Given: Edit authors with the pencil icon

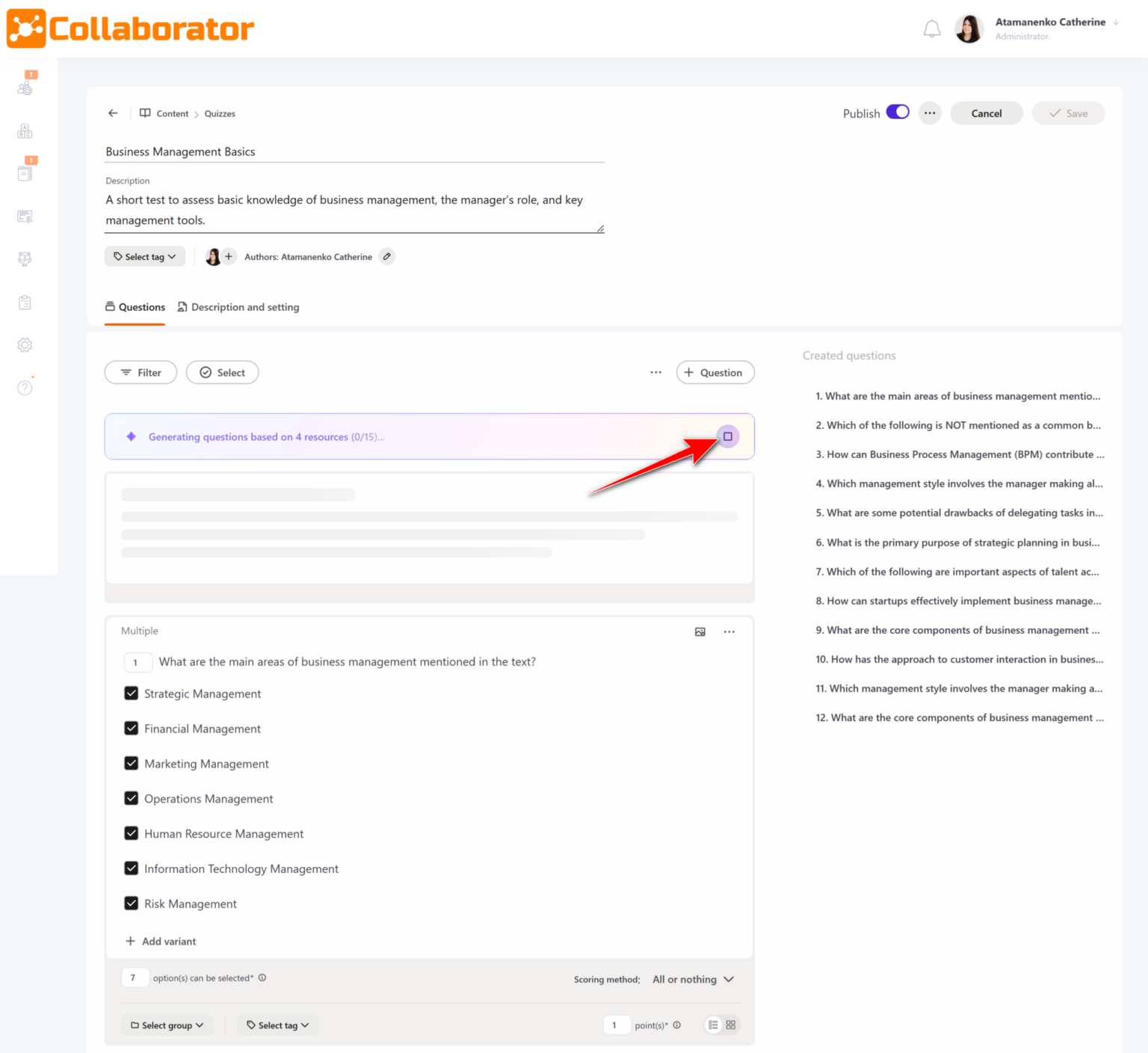Looking at the screenshot, I should point(387,256).
